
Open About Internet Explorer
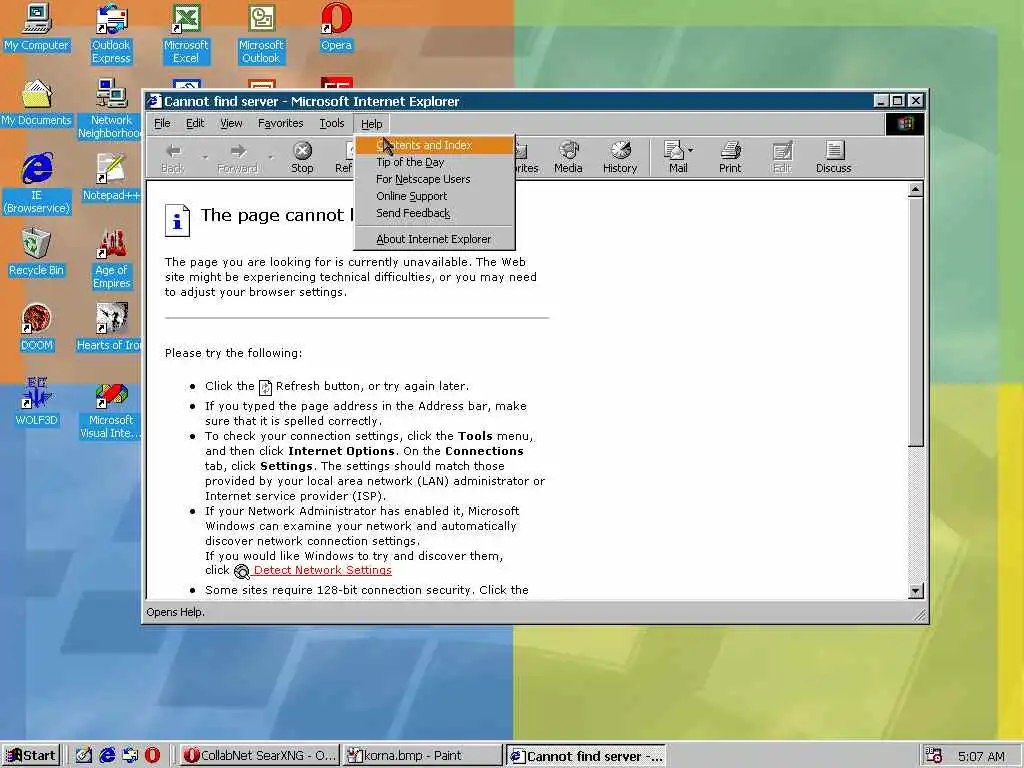click(434, 239)
